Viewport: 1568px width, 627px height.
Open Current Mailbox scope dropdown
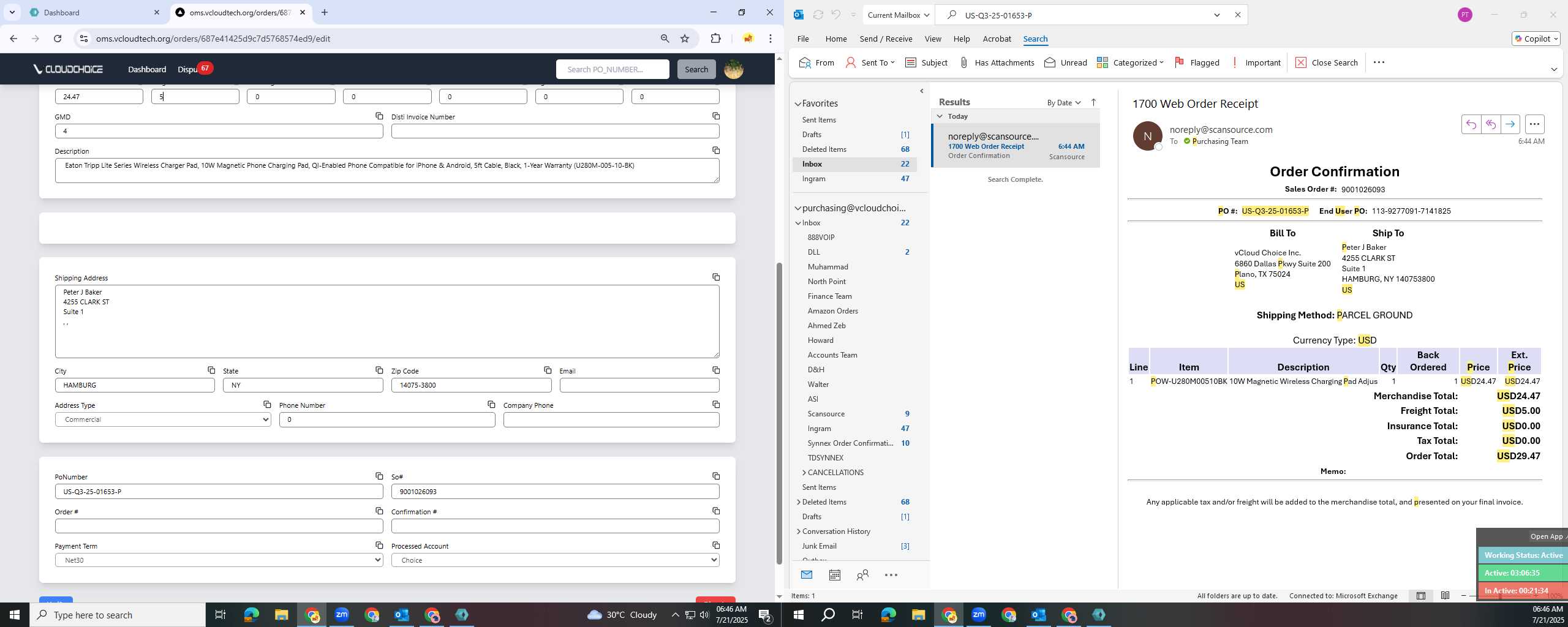click(899, 15)
